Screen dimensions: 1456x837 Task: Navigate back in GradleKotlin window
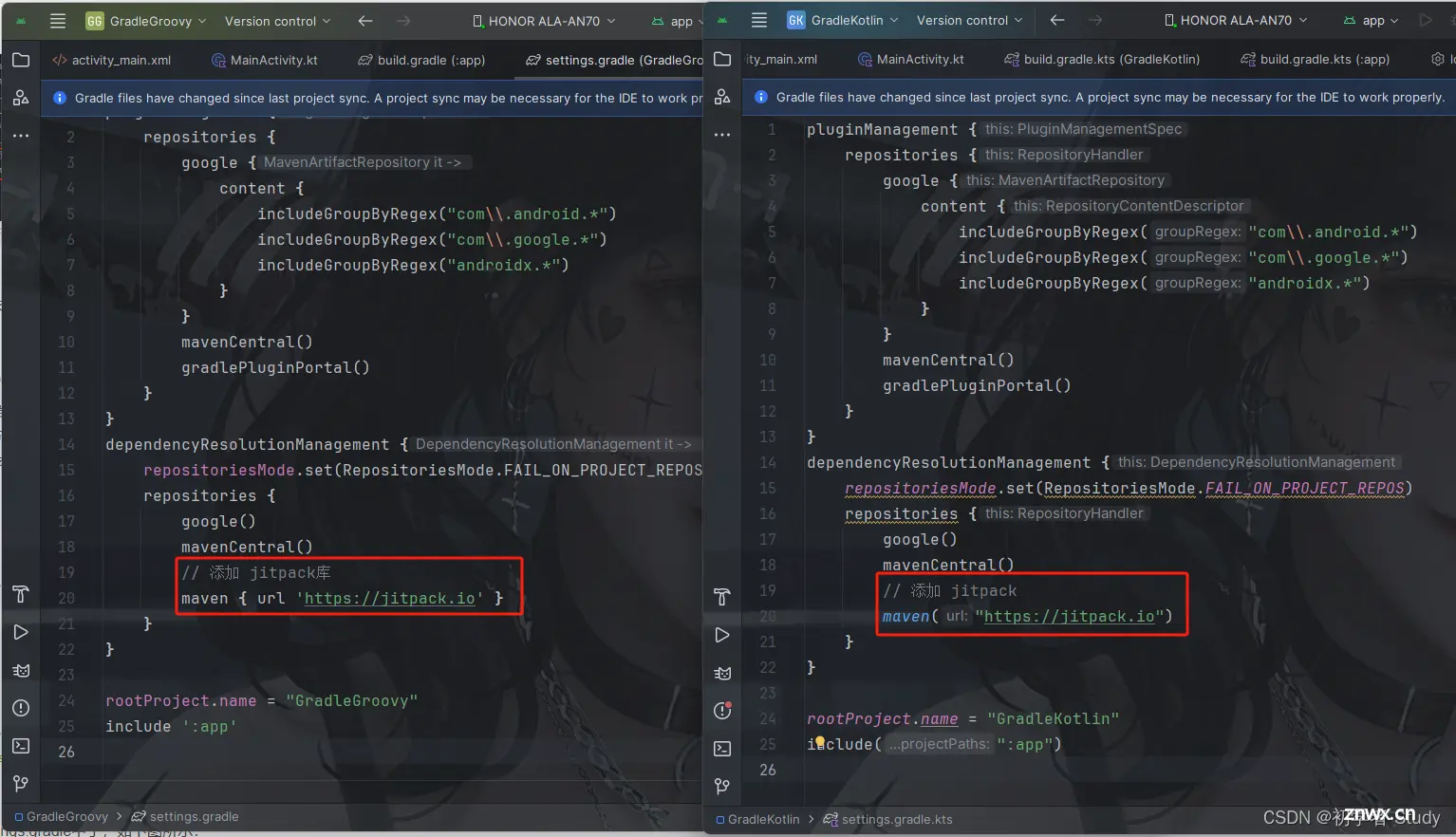[1057, 20]
